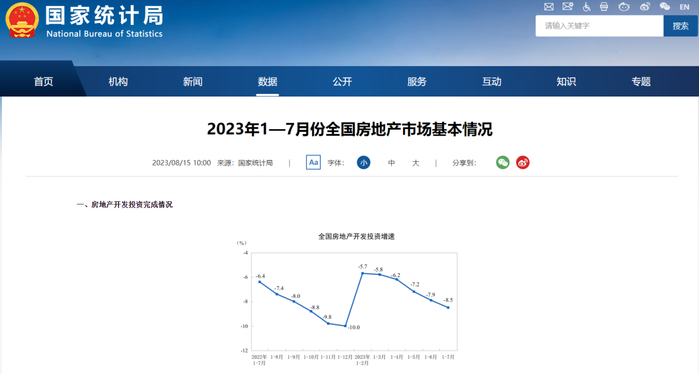Click the -5.8 data label on chart
The width and height of the screenshot is (699, 374).
(x=378, y=270)
